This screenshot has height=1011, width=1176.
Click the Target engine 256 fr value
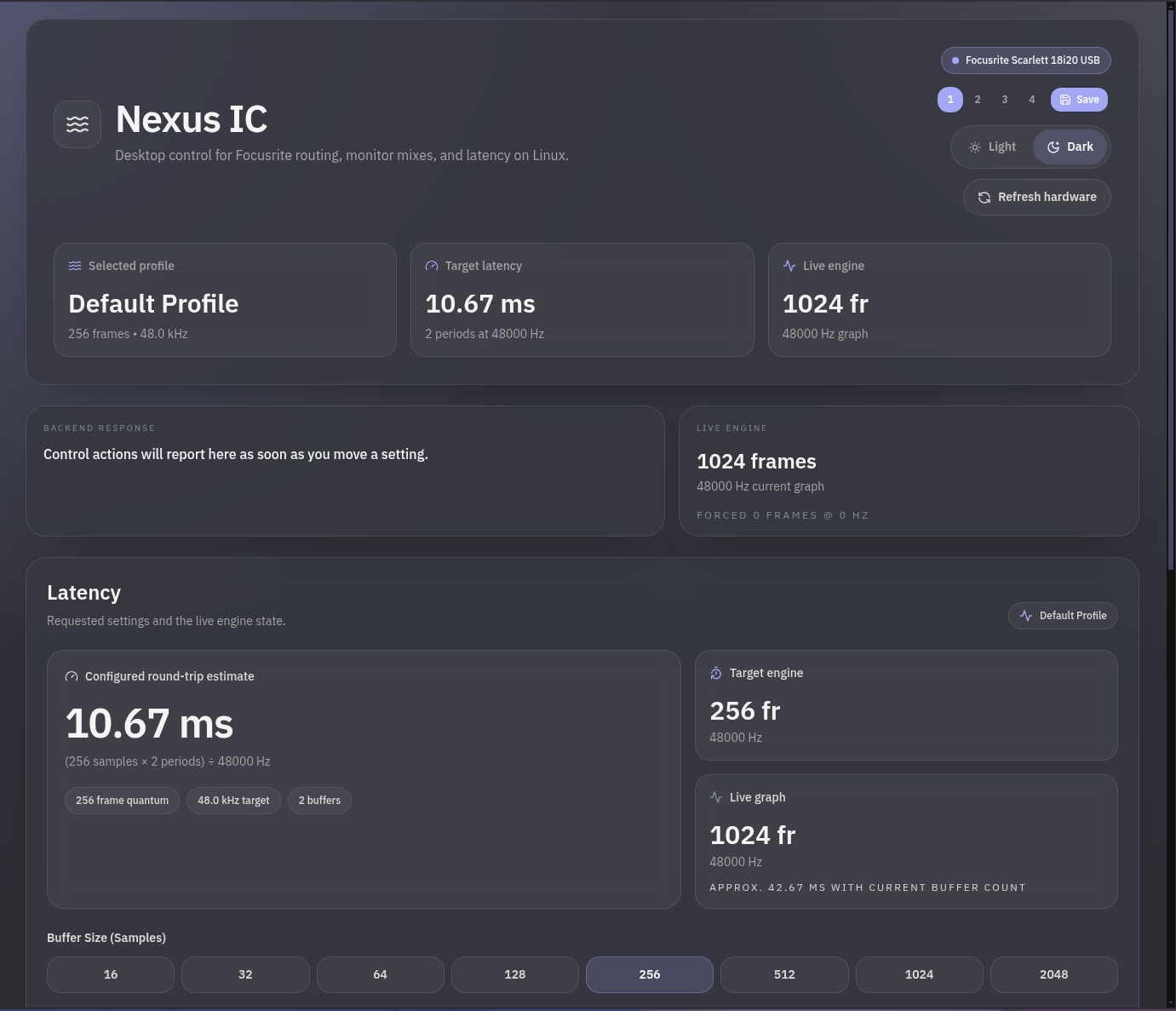point(745,711)
